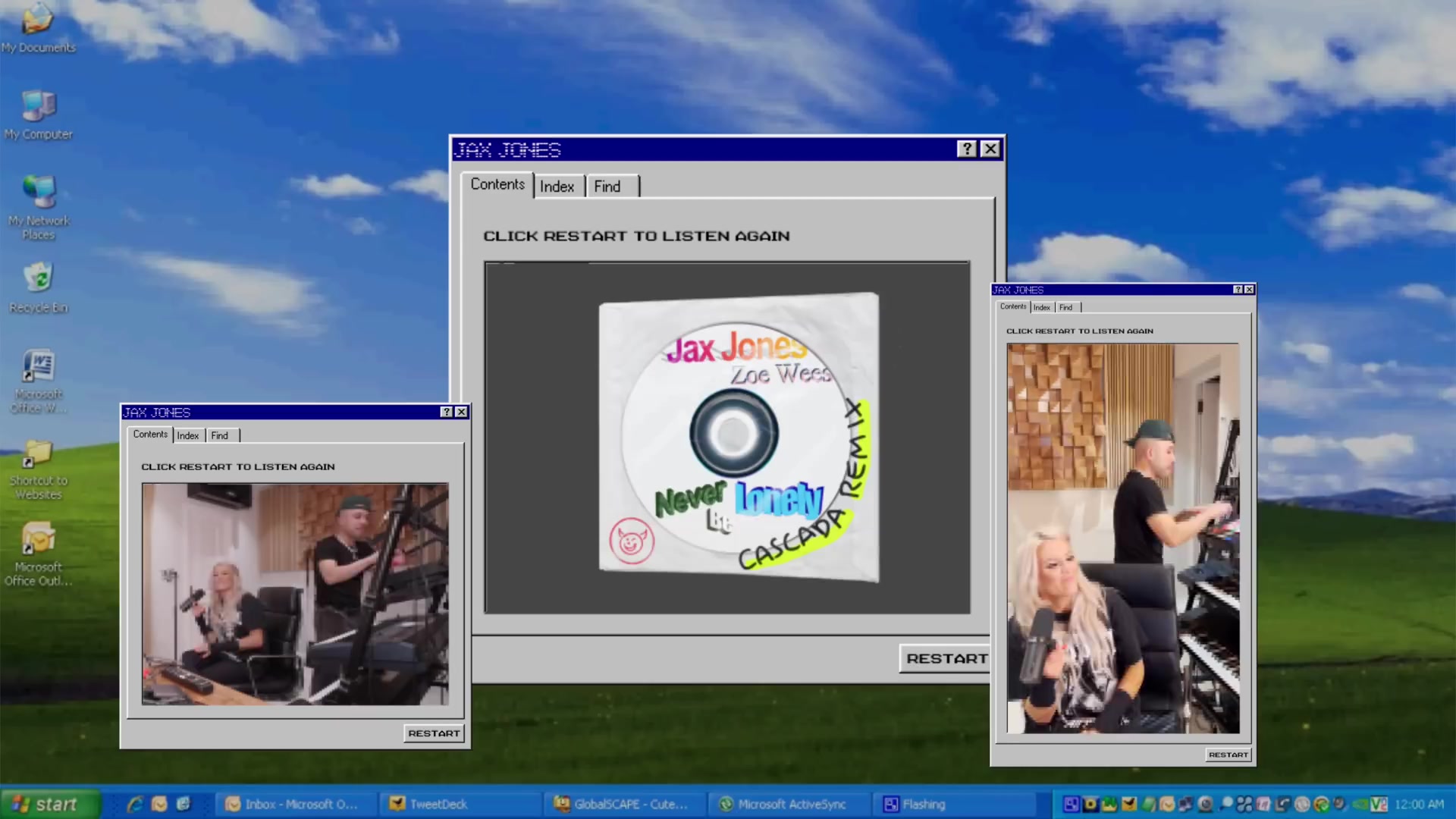Select Contents tab in right window
Viewport: 1456px width, 819px height.
coord(1013,306)
